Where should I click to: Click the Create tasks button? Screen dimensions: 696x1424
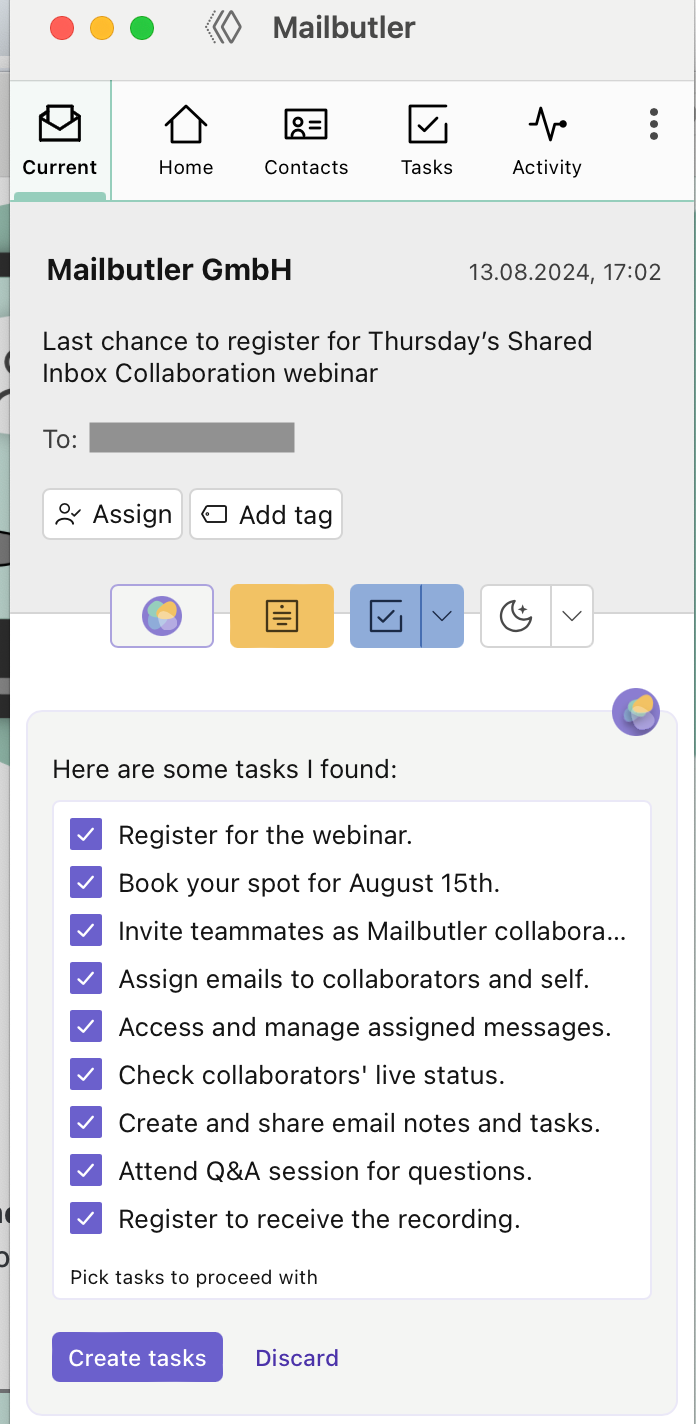point(137,1357)
